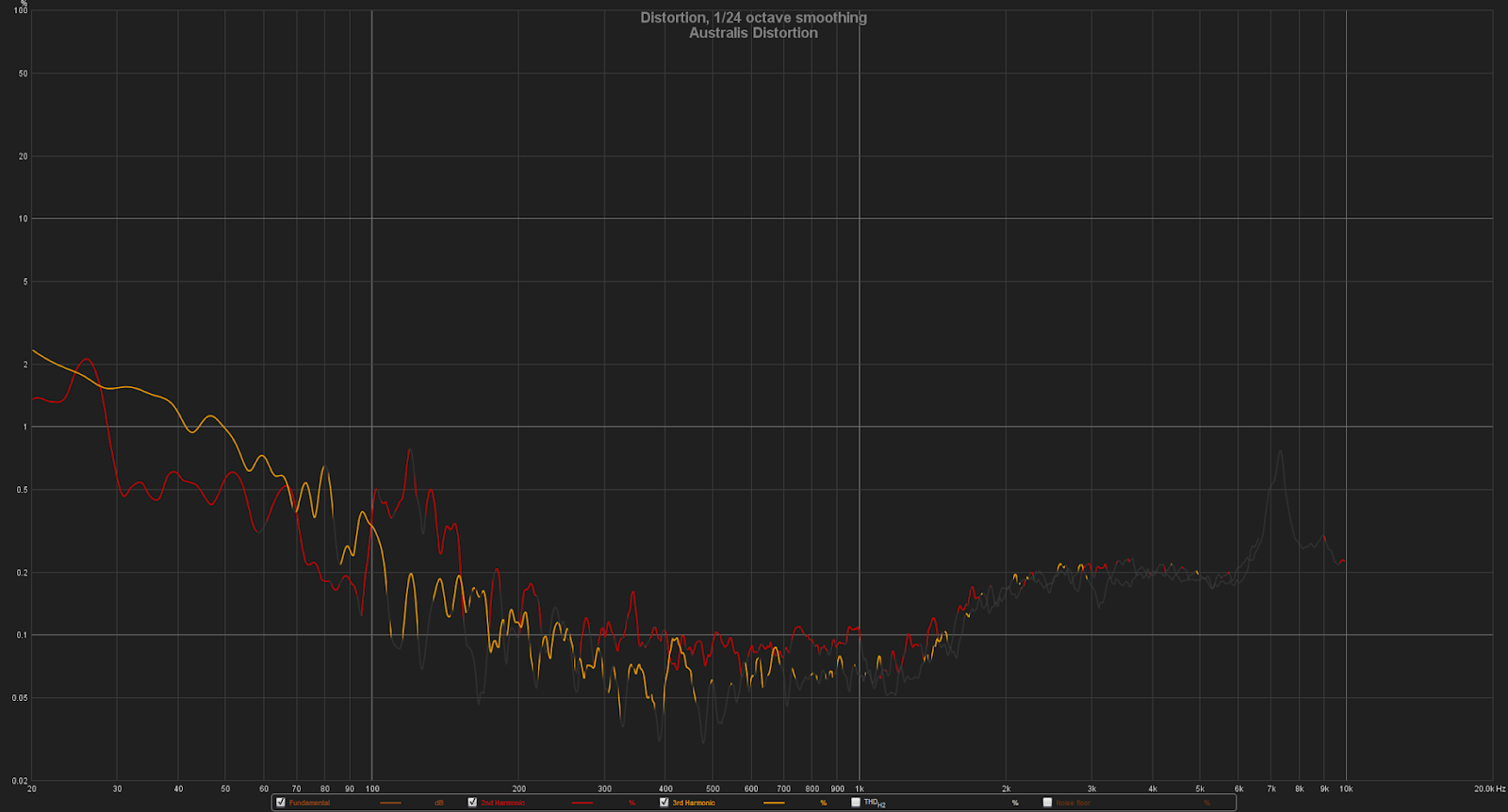Uncheck the 3rd Harmonic trace checkbox

(x=664, y=803)
